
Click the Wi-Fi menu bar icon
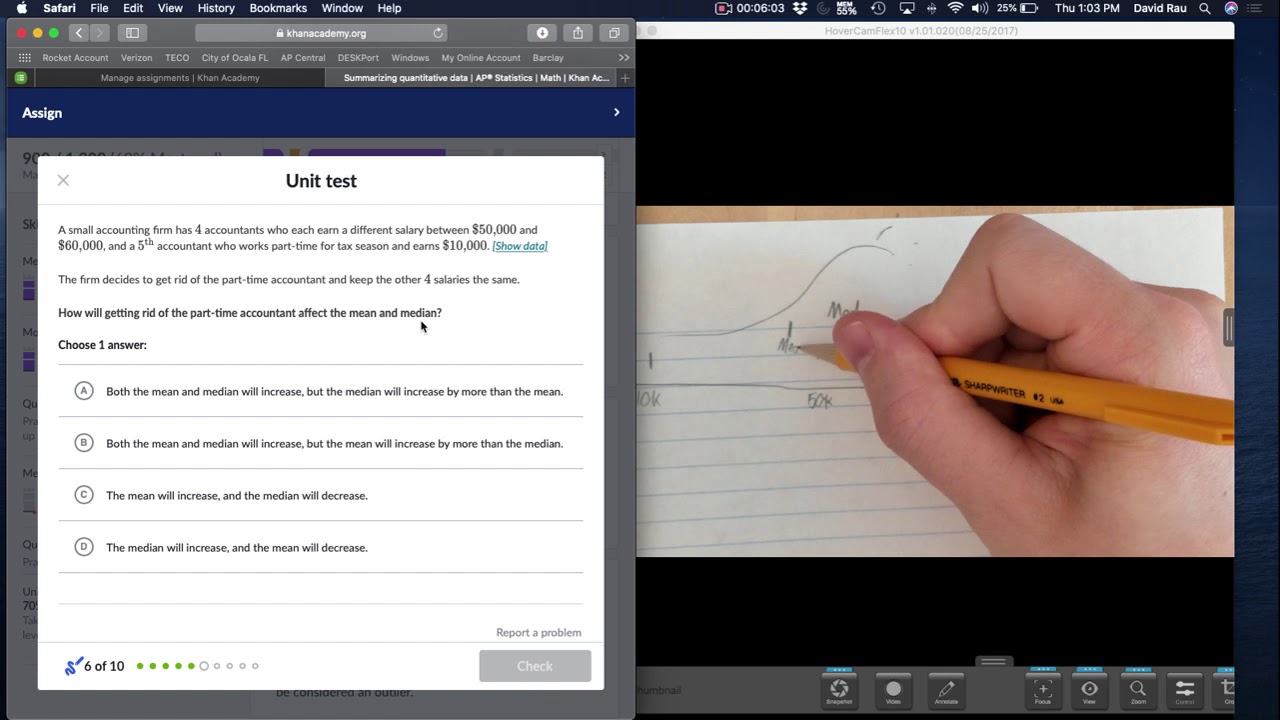point(955,8)
